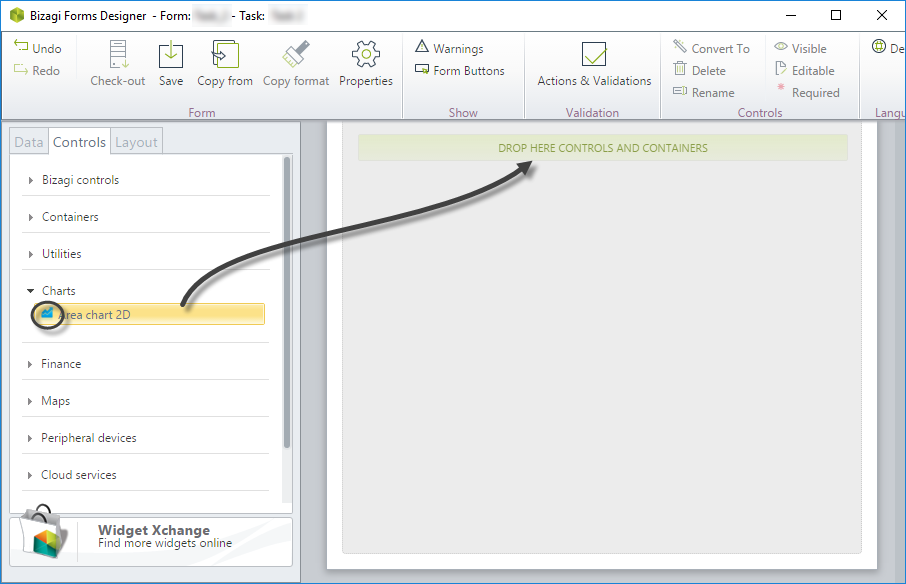906x584 pixels.
Task: Click the globe language icon in ribbon
Action: click(879, 47)
